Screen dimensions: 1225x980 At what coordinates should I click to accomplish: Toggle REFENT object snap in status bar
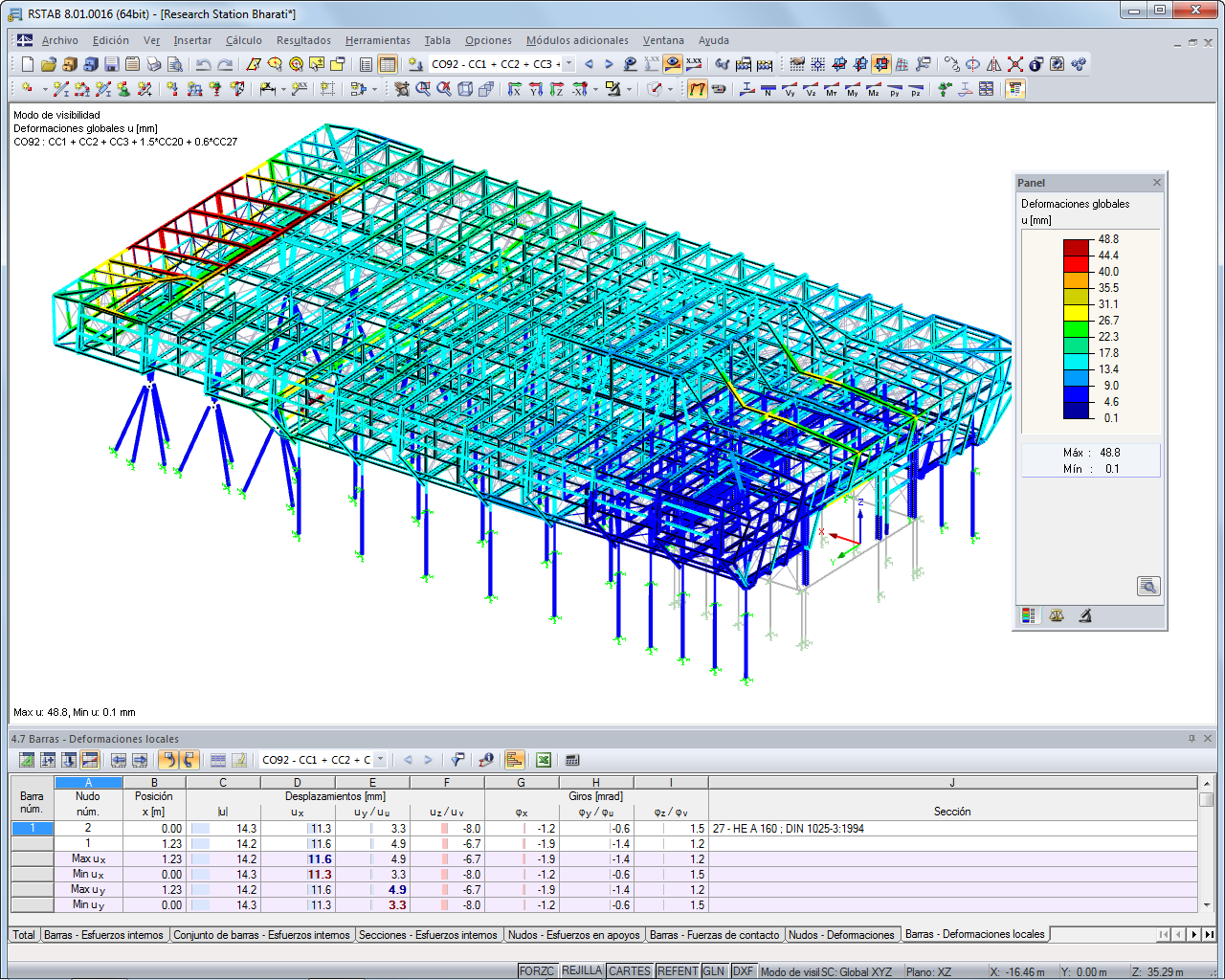point(678,971)
